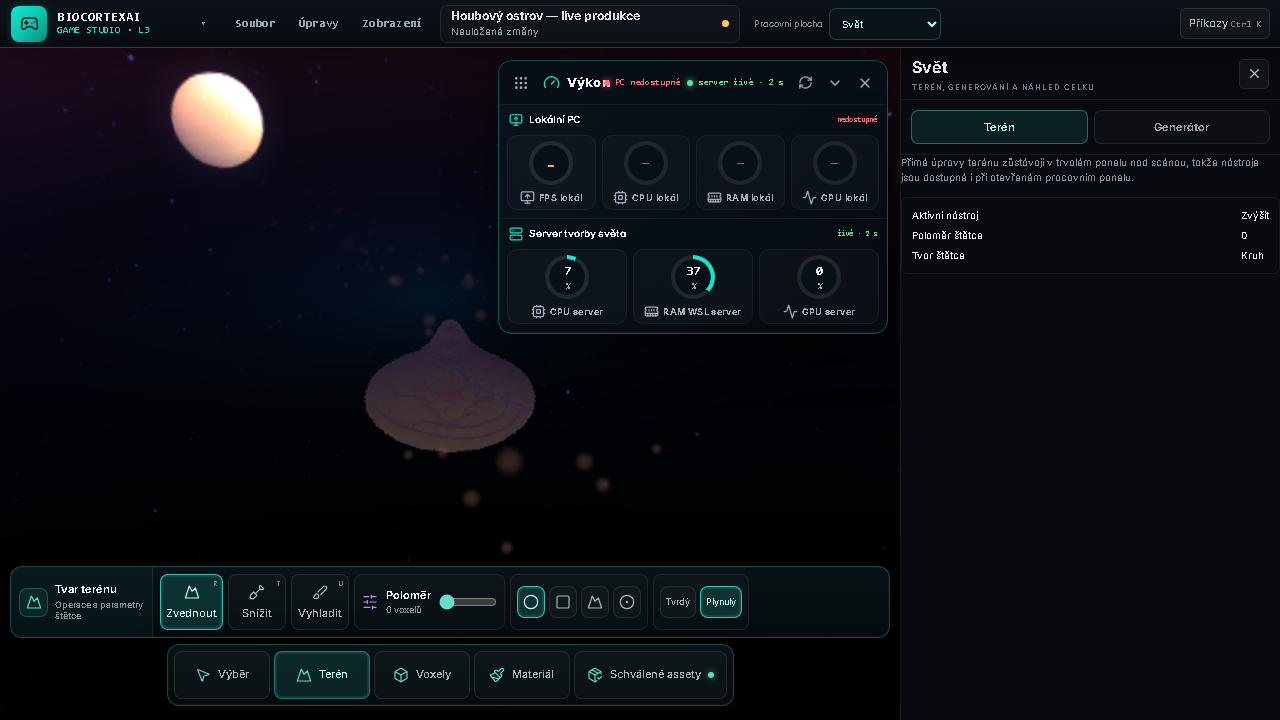
Task: Select the RAM WSL server gauge card
Action: tap(693, 286)
